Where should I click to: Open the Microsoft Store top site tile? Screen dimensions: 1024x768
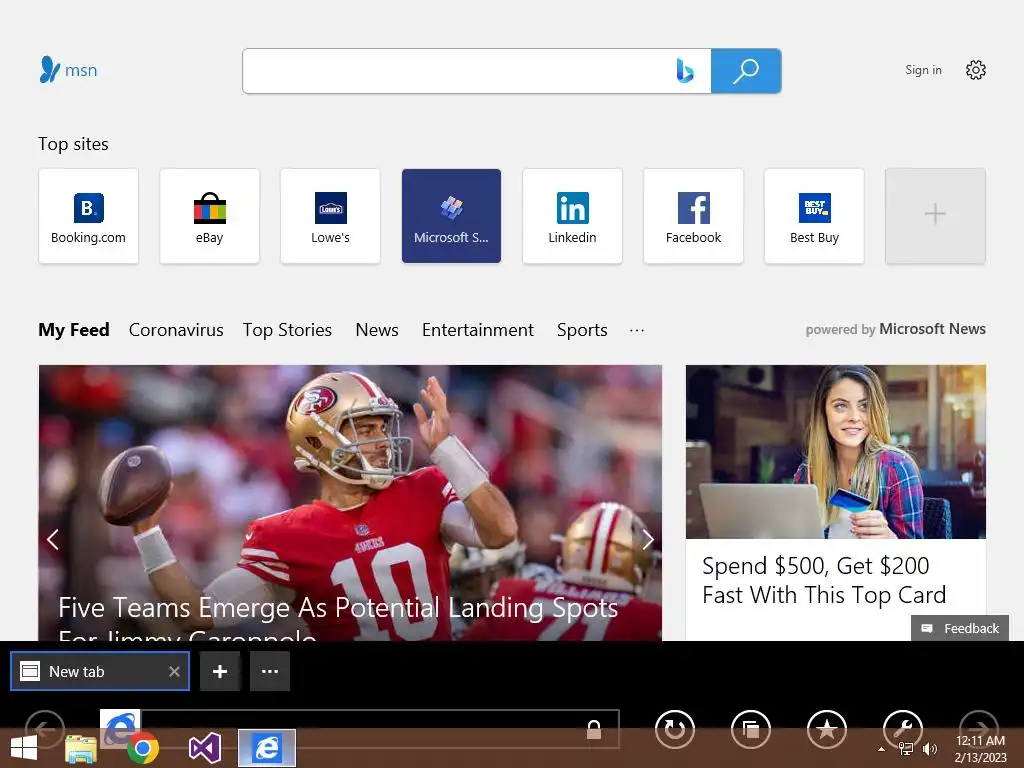pyautogui.click(x=451, y=216)
